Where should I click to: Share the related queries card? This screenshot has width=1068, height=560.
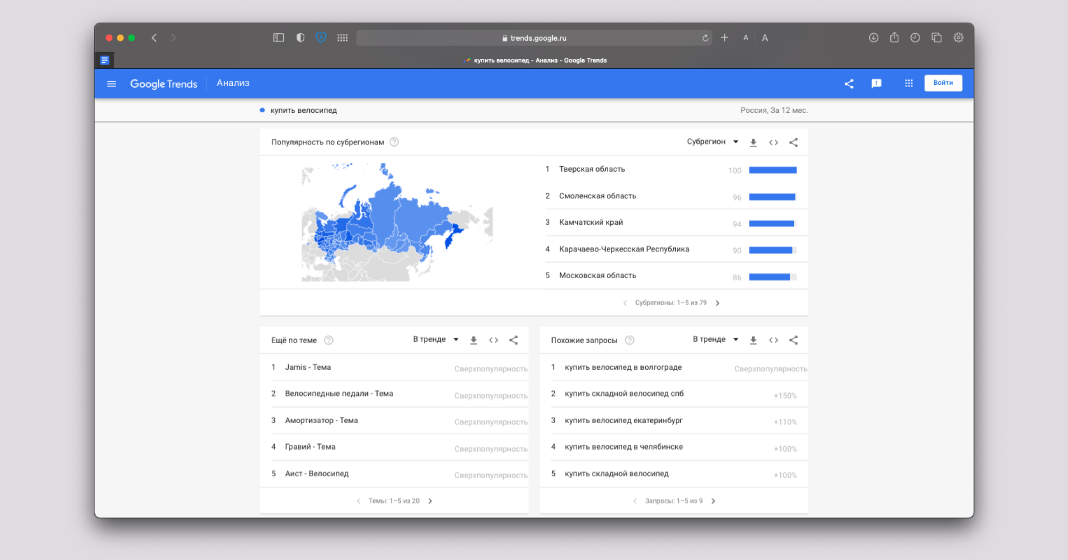click(793, 340)
